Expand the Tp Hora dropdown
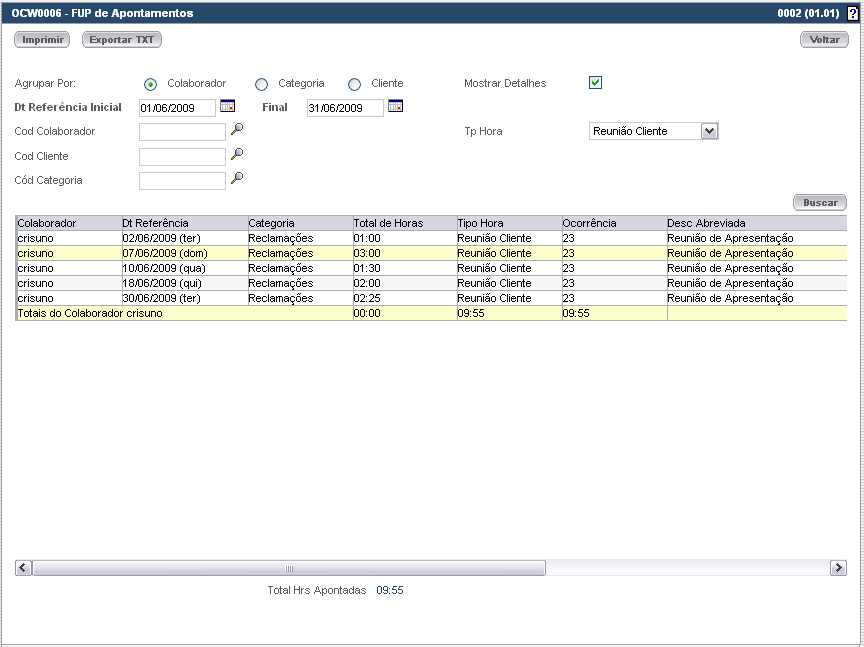 [709, 131]
